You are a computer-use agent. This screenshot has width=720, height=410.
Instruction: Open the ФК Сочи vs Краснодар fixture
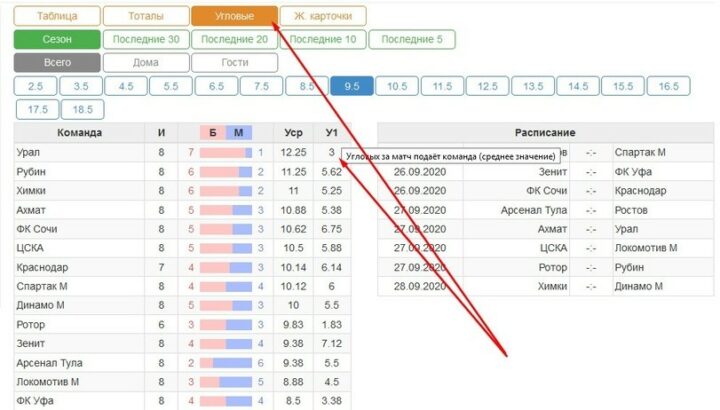[545, 191]
